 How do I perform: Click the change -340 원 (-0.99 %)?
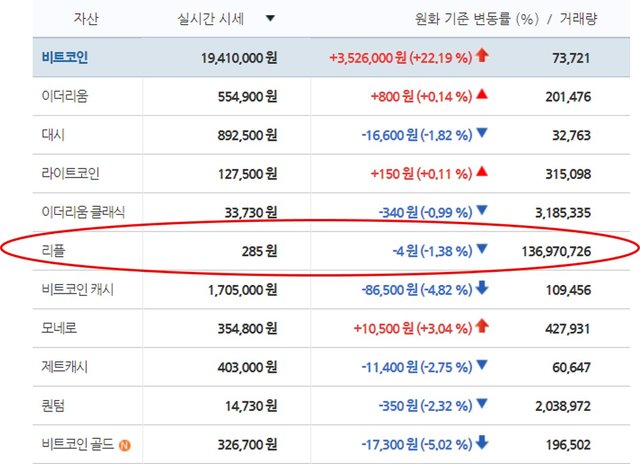click(x=426, y=213)
